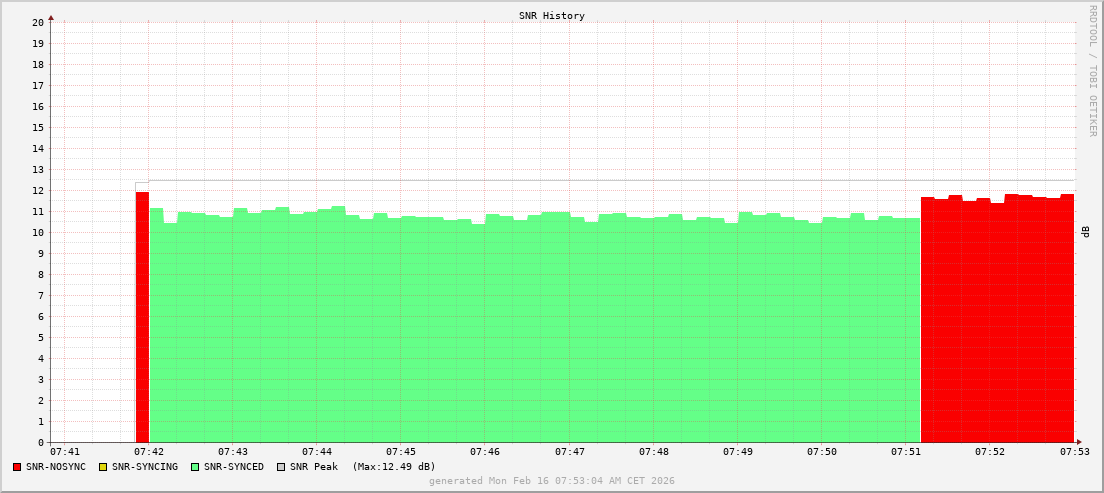Click the 07:53 time label on the x-axis
The width and height of the screenshot is (1104, 493).
(x=1074, y=453)
